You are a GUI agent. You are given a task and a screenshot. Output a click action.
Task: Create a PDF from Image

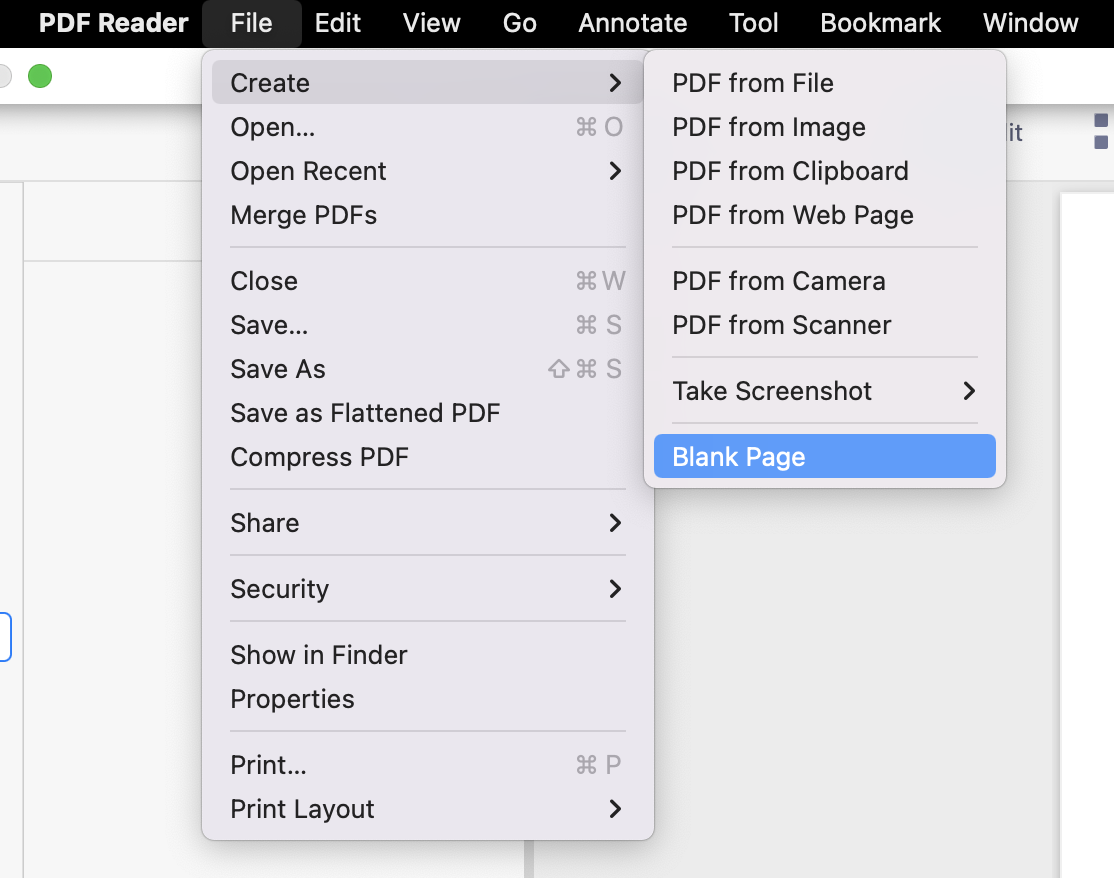coord(768,127)
